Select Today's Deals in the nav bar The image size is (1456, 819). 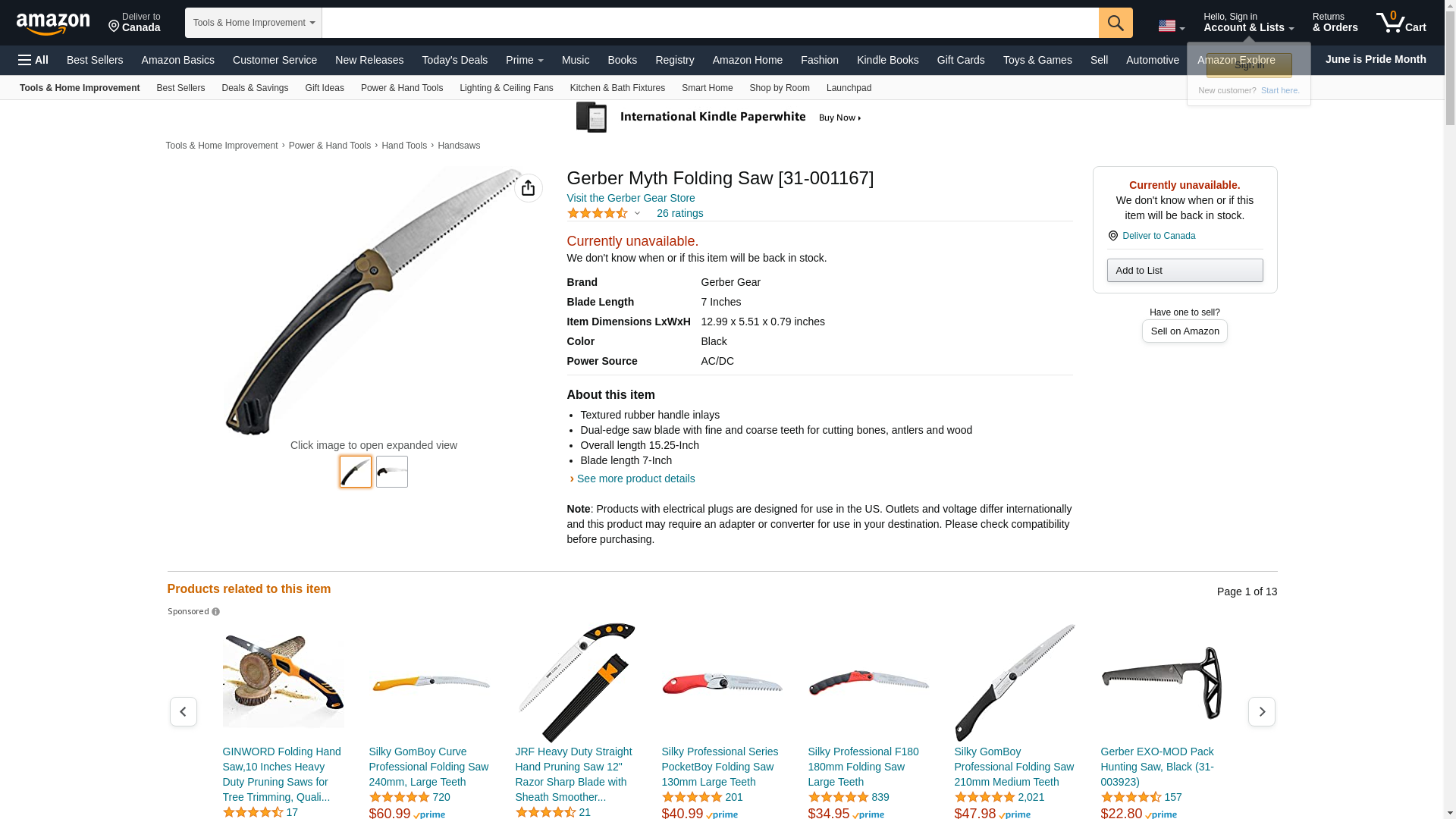(455, 60)
